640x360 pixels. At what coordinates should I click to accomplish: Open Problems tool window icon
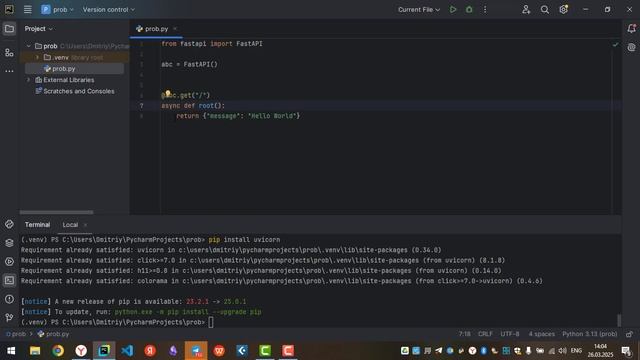click(9, 299)
